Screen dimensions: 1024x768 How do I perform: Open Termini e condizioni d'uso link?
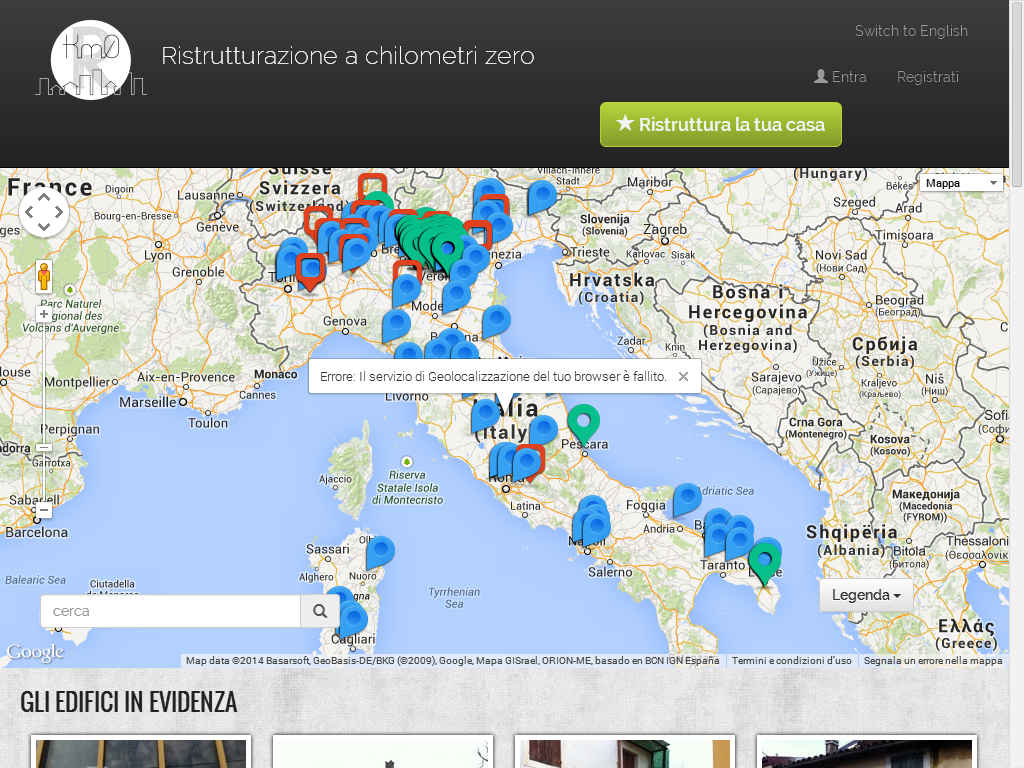click(x=792, y=660)
